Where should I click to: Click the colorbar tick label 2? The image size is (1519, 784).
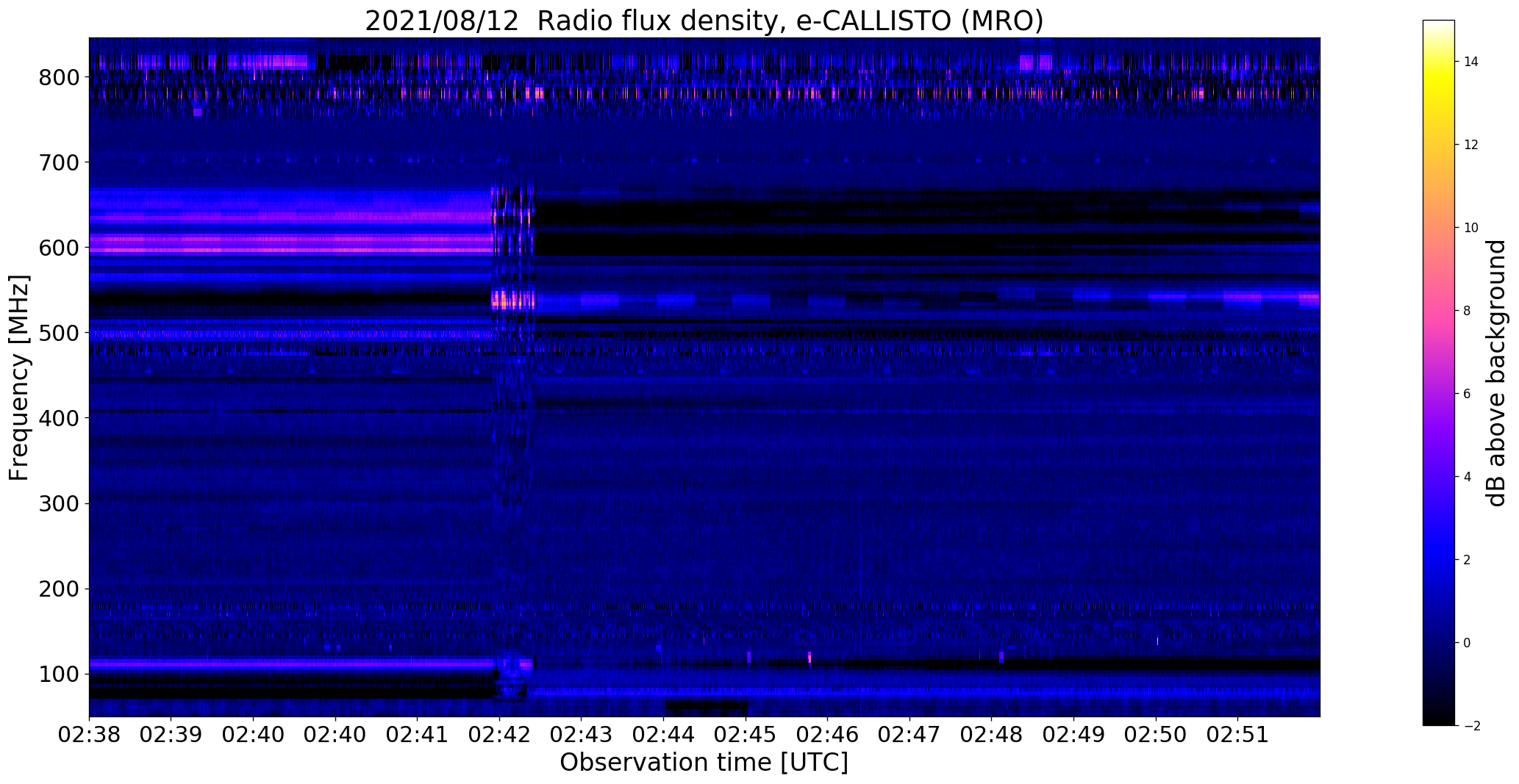pos(1468,560)
